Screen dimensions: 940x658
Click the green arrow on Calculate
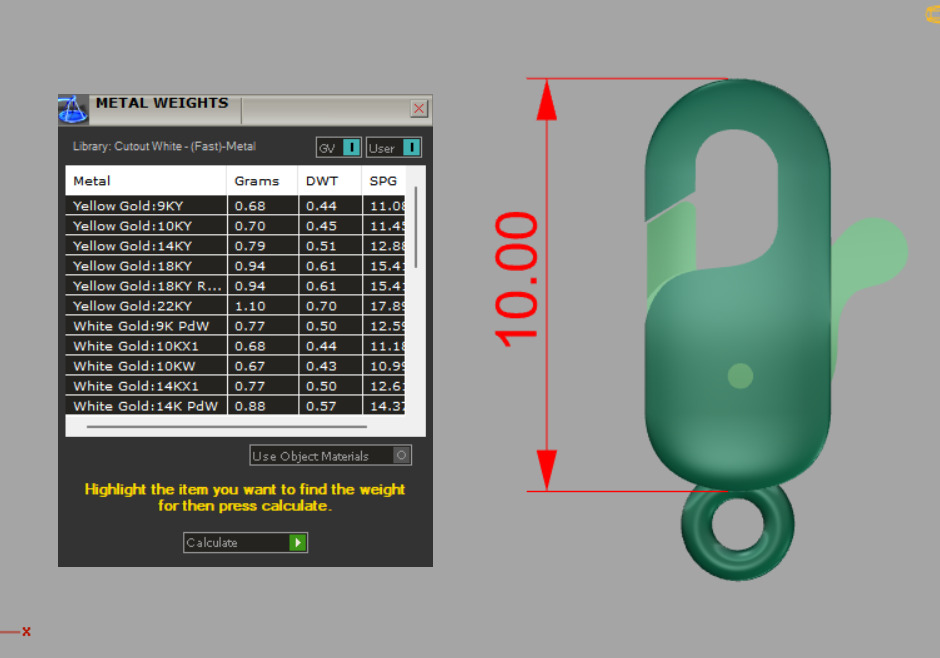pyautogui.click(x=297, y=542)
